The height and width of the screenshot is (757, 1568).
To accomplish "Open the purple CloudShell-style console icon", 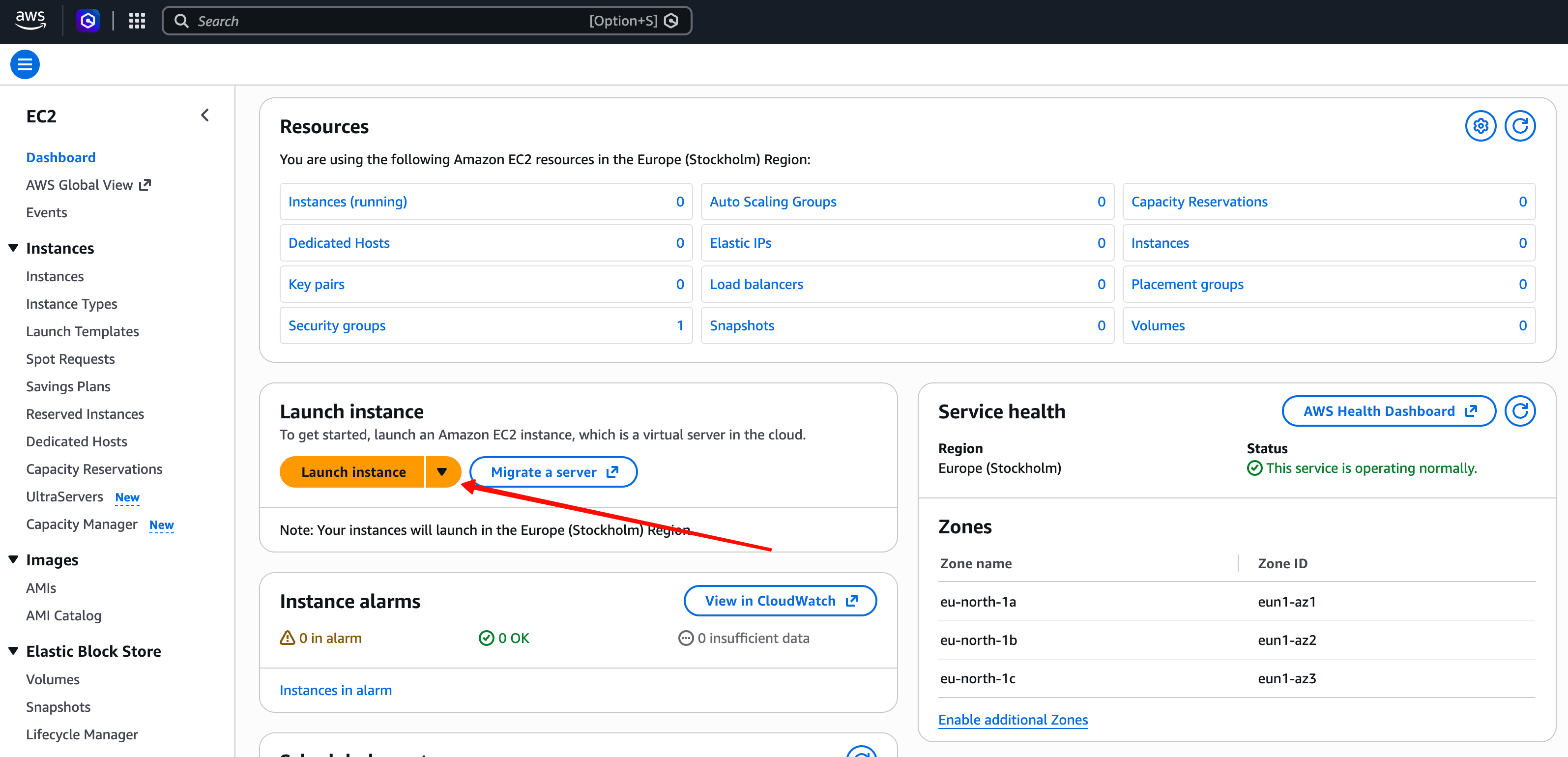I will [88, 21].
